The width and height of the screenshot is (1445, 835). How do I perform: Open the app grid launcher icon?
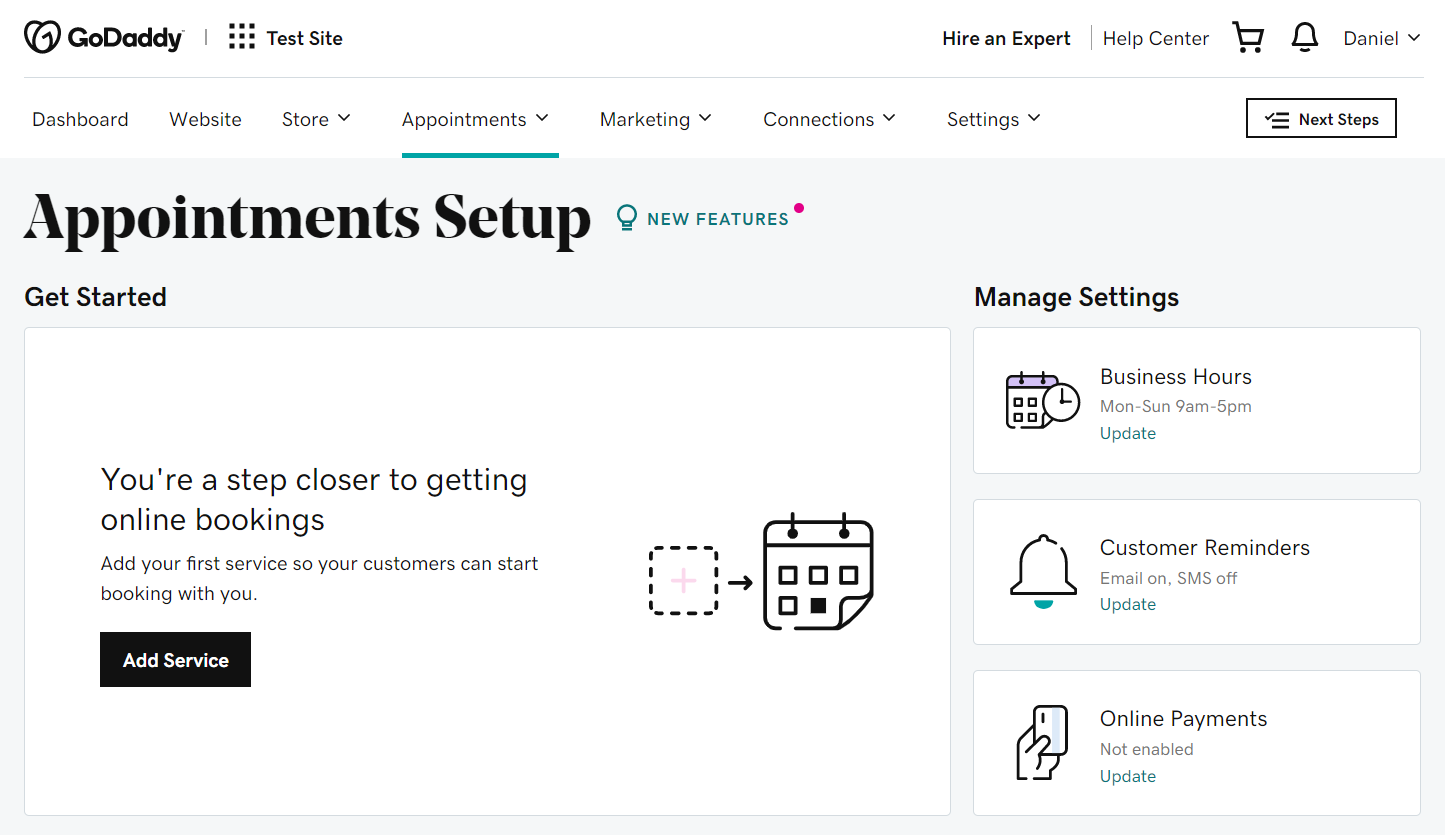tap(241, 38)
